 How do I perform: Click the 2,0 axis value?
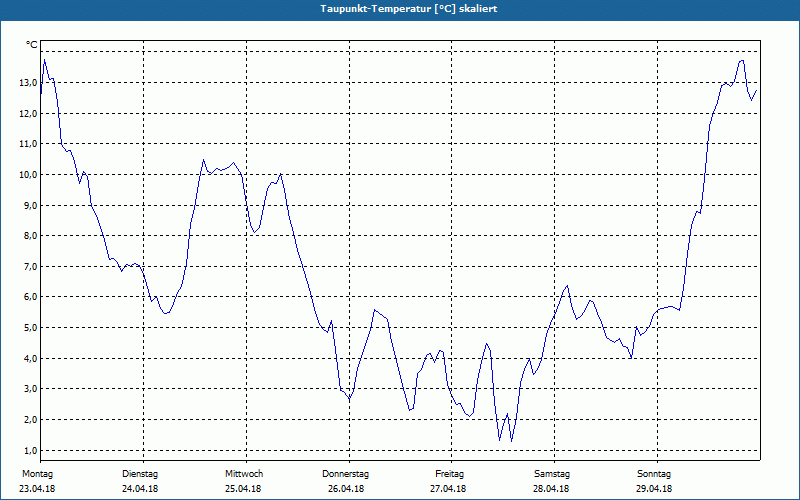click(30, 419)
